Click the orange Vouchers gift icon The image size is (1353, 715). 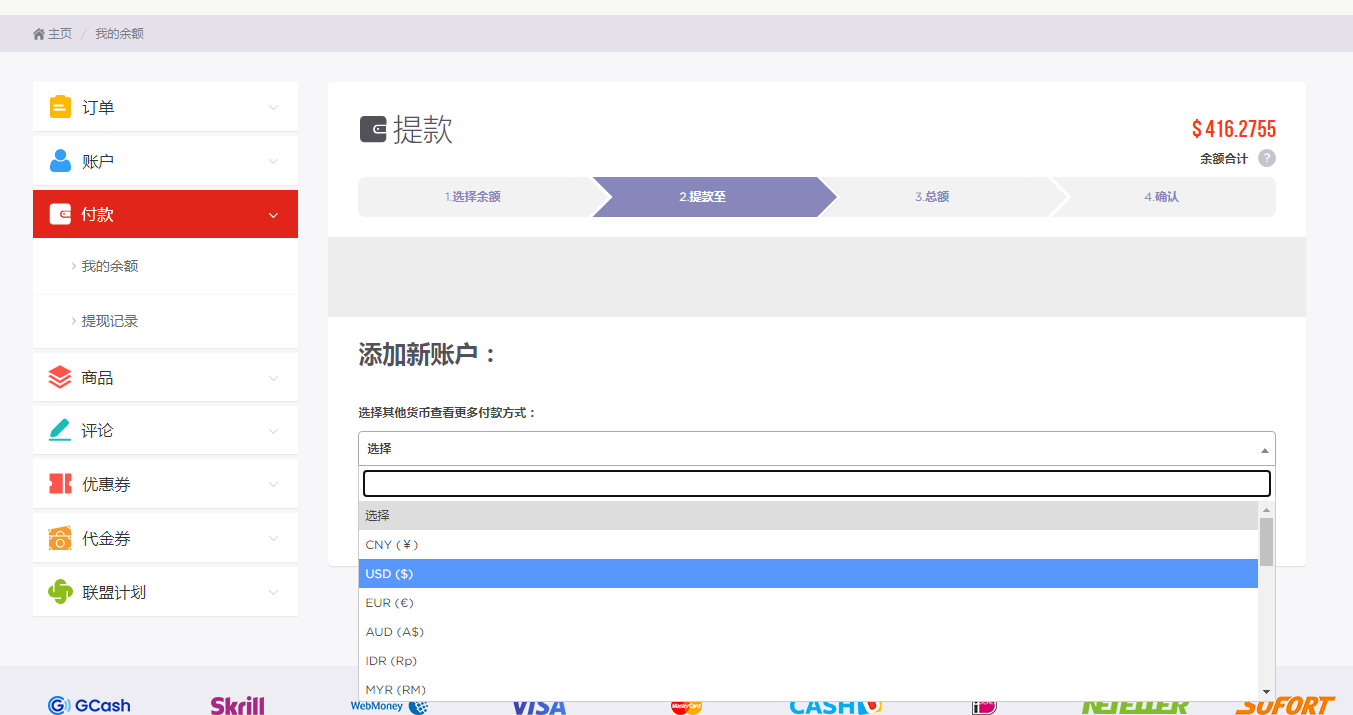(60, 538)
